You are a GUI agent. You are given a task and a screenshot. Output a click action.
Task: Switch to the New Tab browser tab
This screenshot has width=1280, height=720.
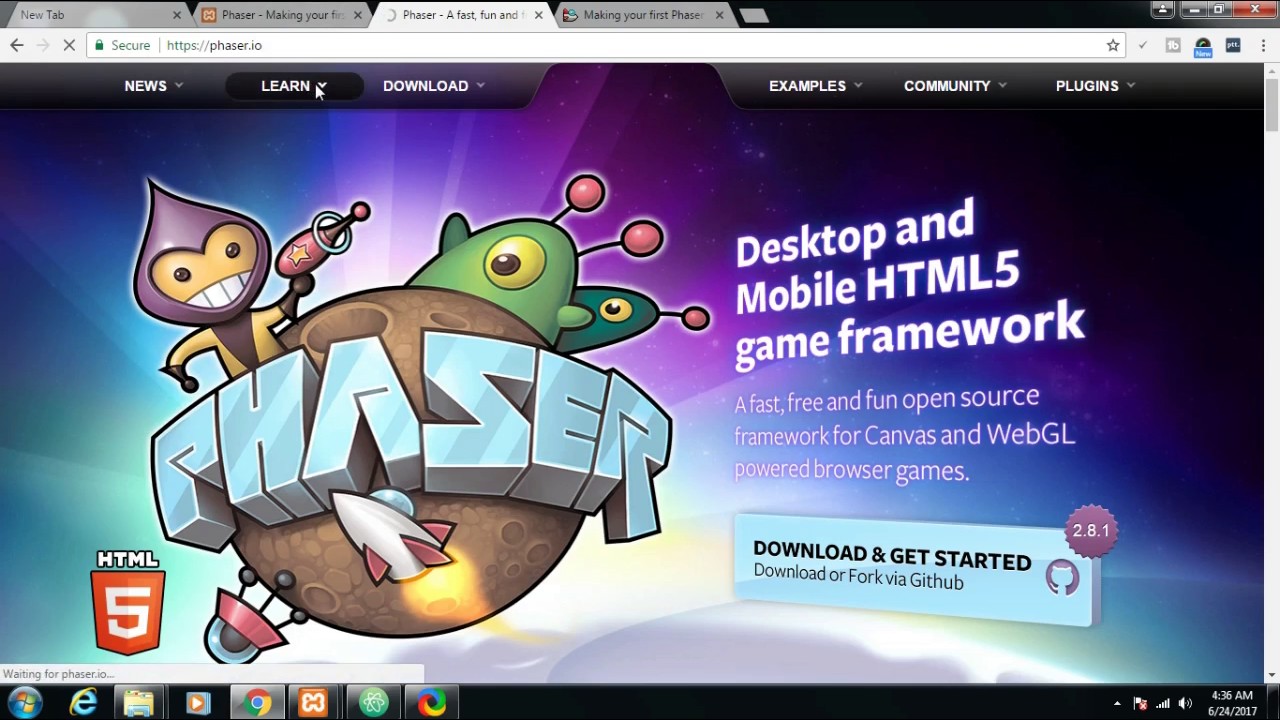point(90,15)
